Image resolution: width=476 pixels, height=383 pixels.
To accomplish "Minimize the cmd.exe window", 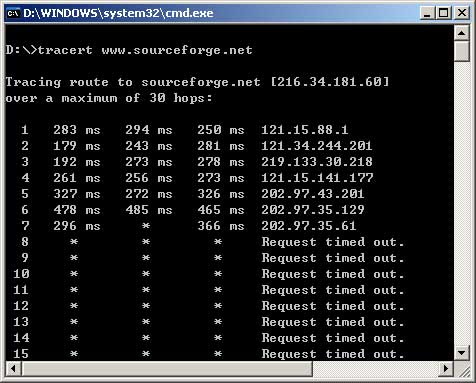I will pos(427,13).
